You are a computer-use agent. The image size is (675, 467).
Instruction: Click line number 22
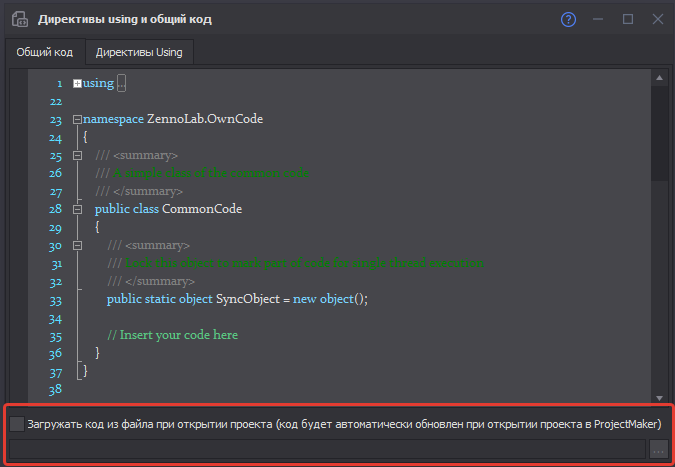point(56,102)
